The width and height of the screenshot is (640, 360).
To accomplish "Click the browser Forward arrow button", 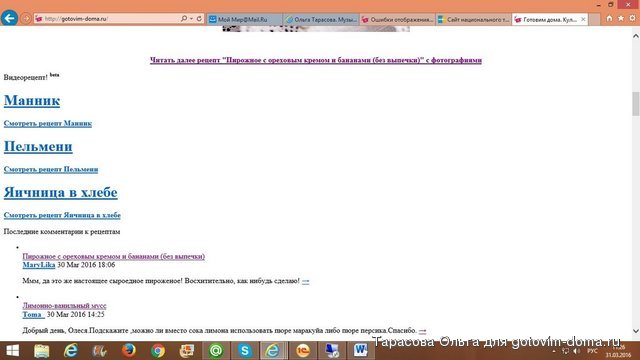I will (26, 19).
